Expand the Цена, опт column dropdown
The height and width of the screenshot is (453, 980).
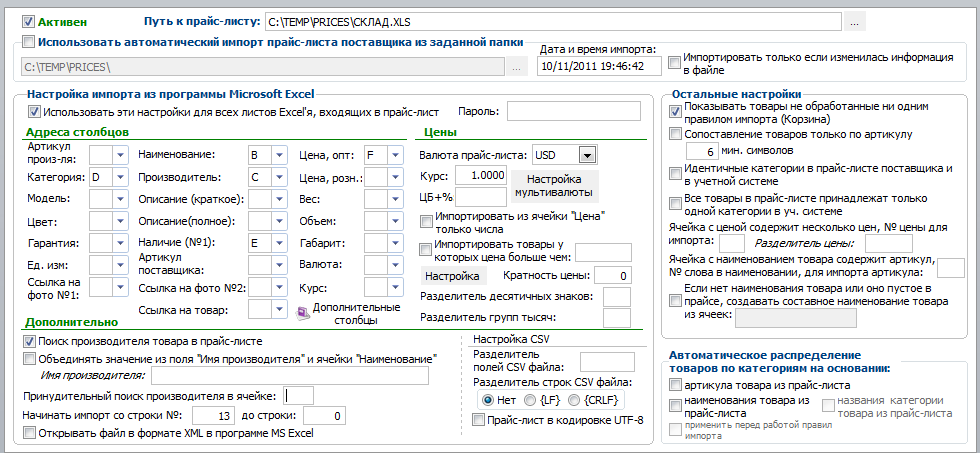(395, 154)
